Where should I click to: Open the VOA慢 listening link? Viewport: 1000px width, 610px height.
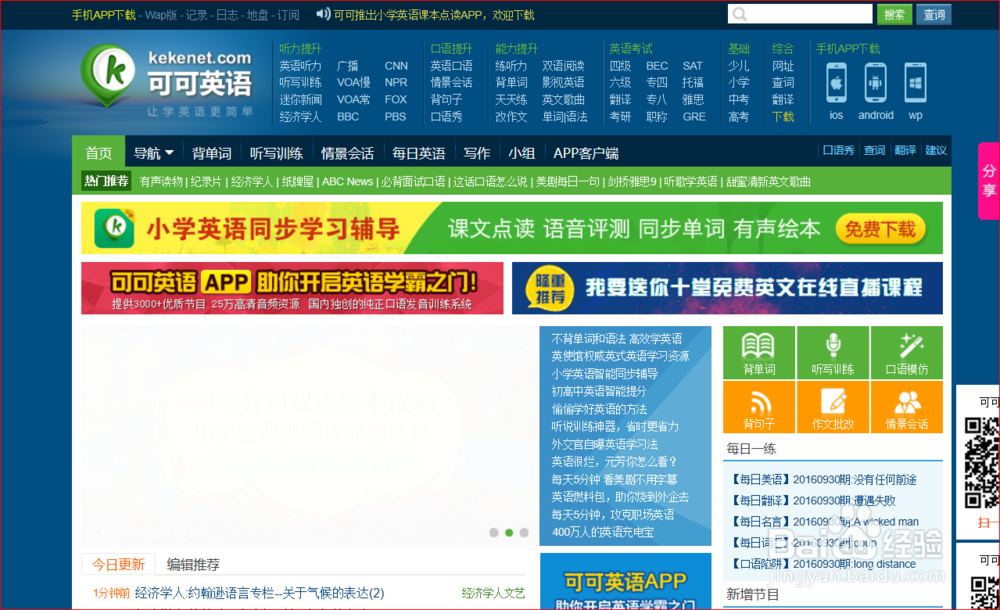click(x=353, y=82)
